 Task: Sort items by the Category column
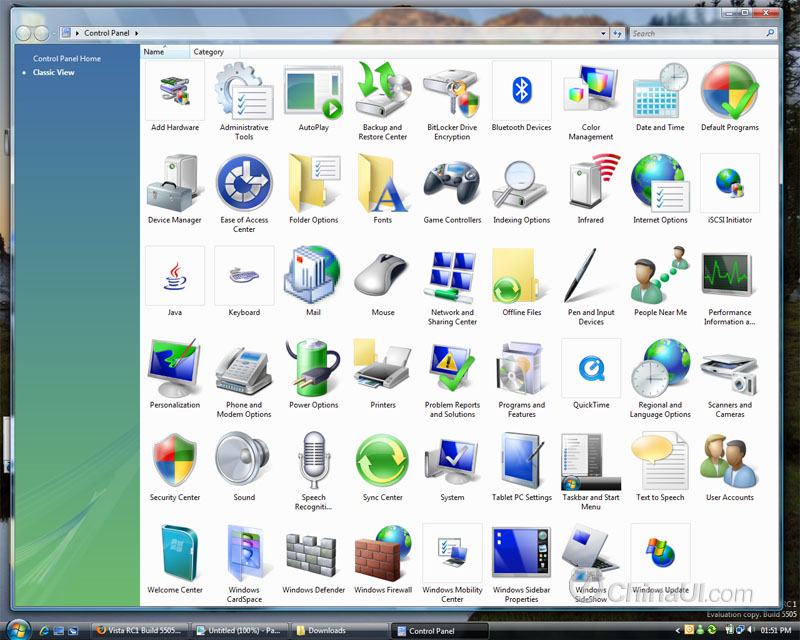pos(214,52)
